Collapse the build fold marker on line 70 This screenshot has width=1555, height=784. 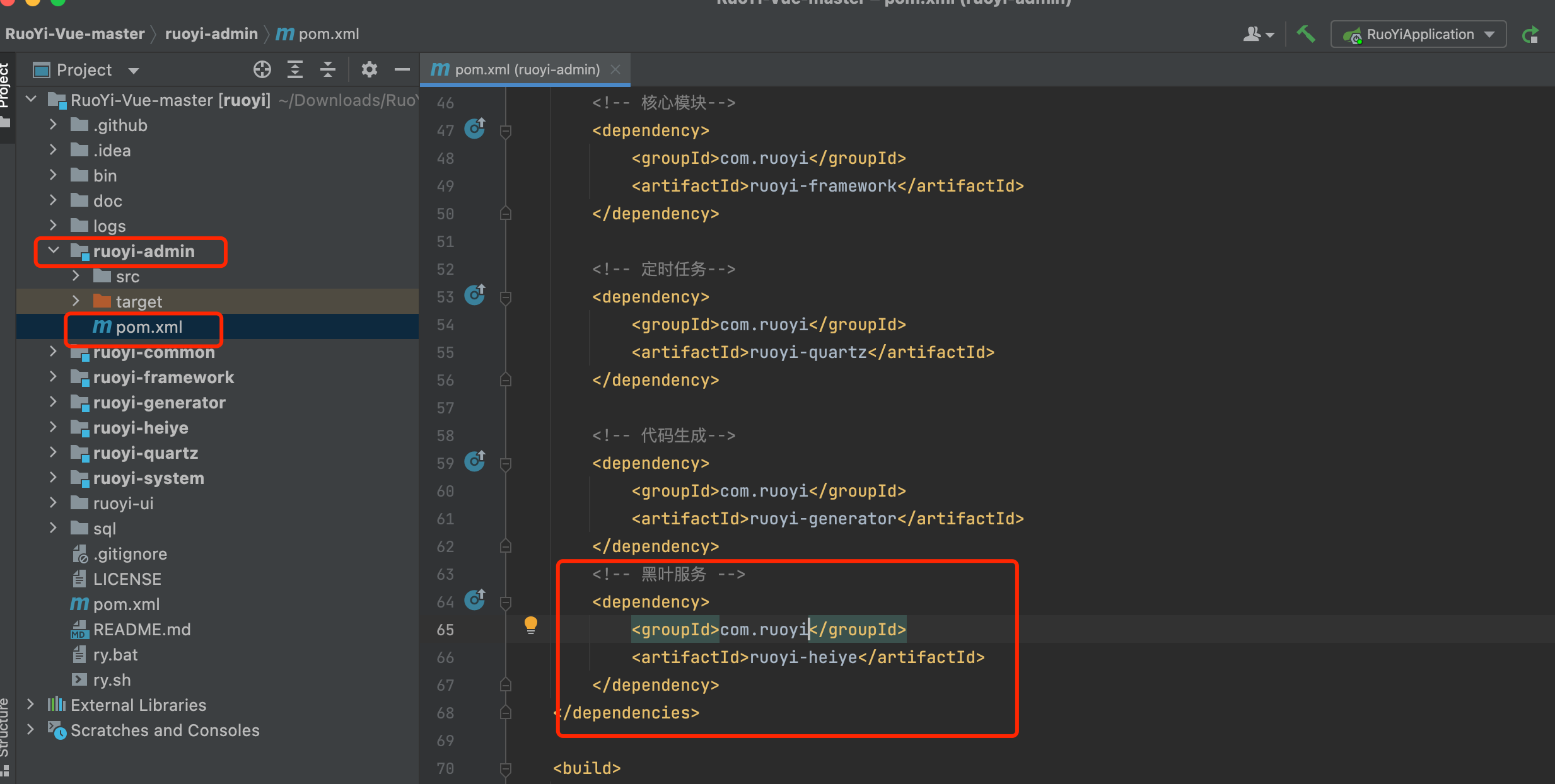505,769
